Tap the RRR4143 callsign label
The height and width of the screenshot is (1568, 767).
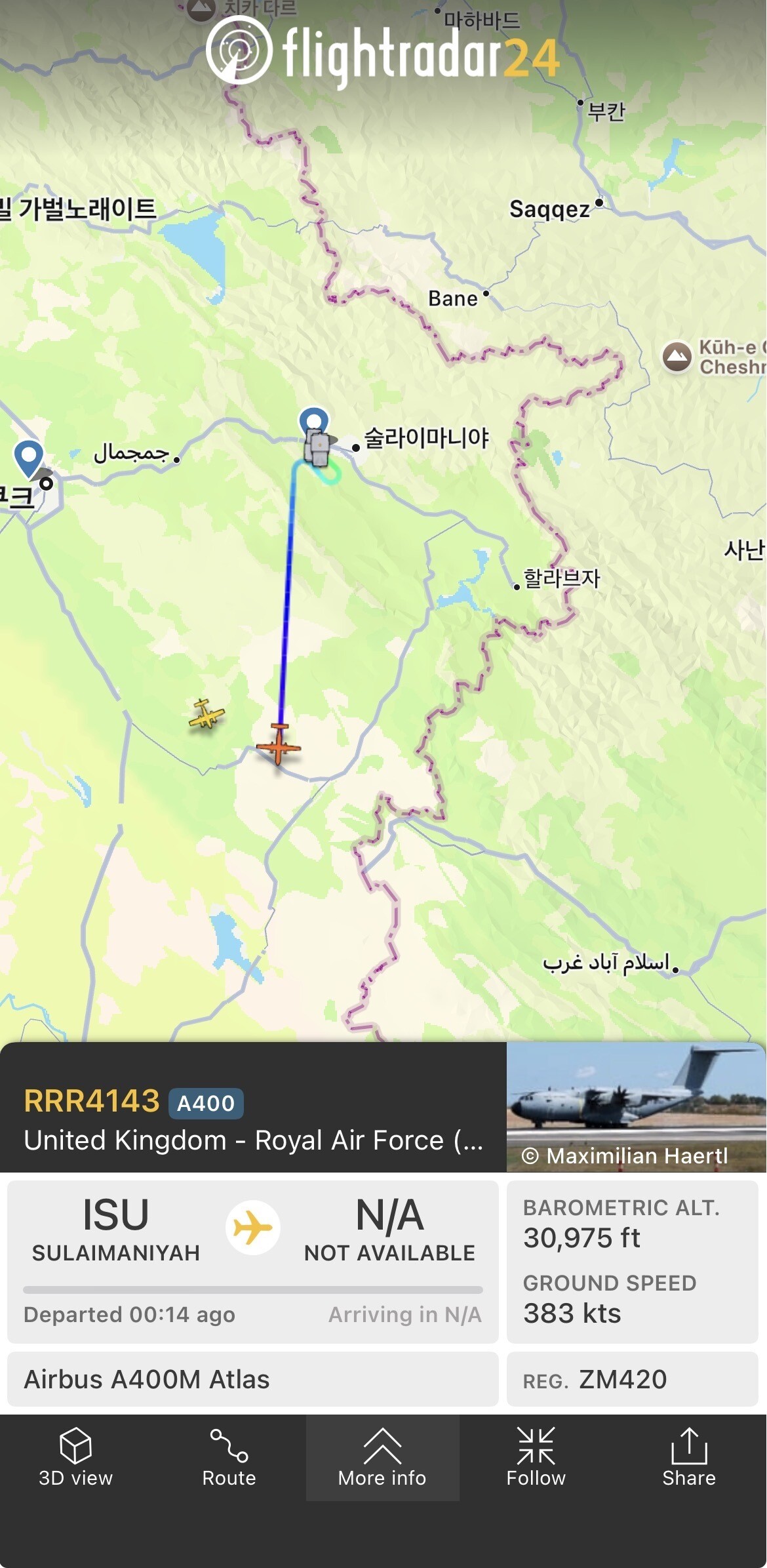coord(92,1101)
